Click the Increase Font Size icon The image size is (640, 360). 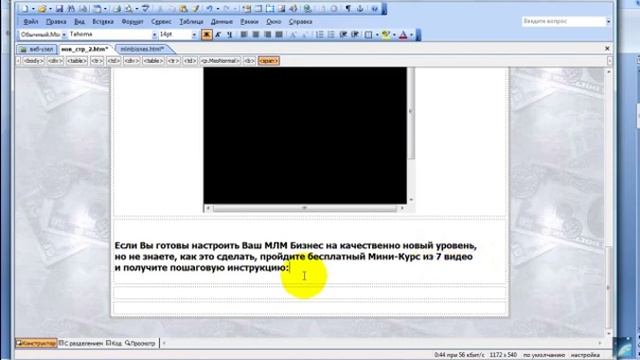[x=293, y=35]
